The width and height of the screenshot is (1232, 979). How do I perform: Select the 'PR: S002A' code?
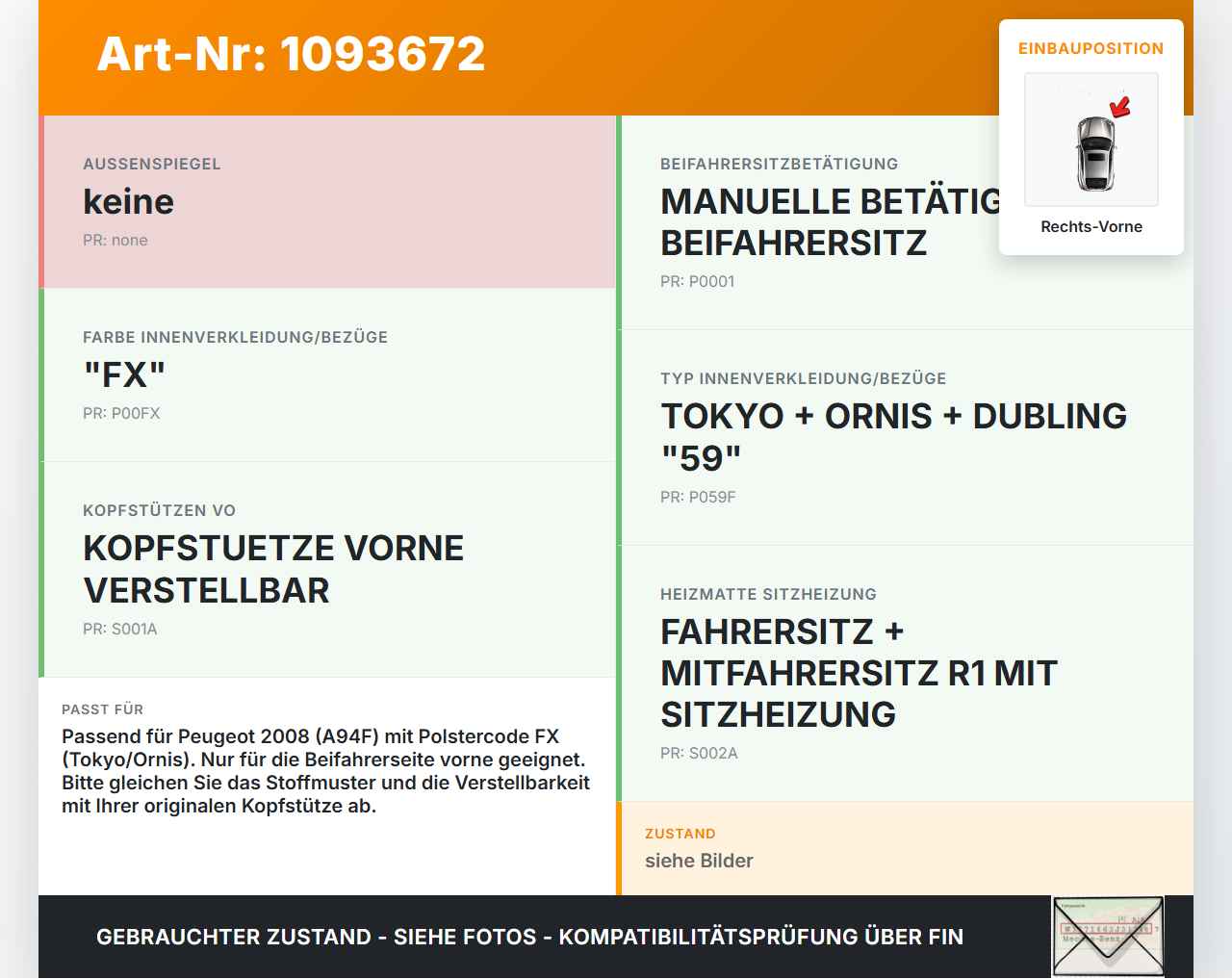tap(700, 753)
